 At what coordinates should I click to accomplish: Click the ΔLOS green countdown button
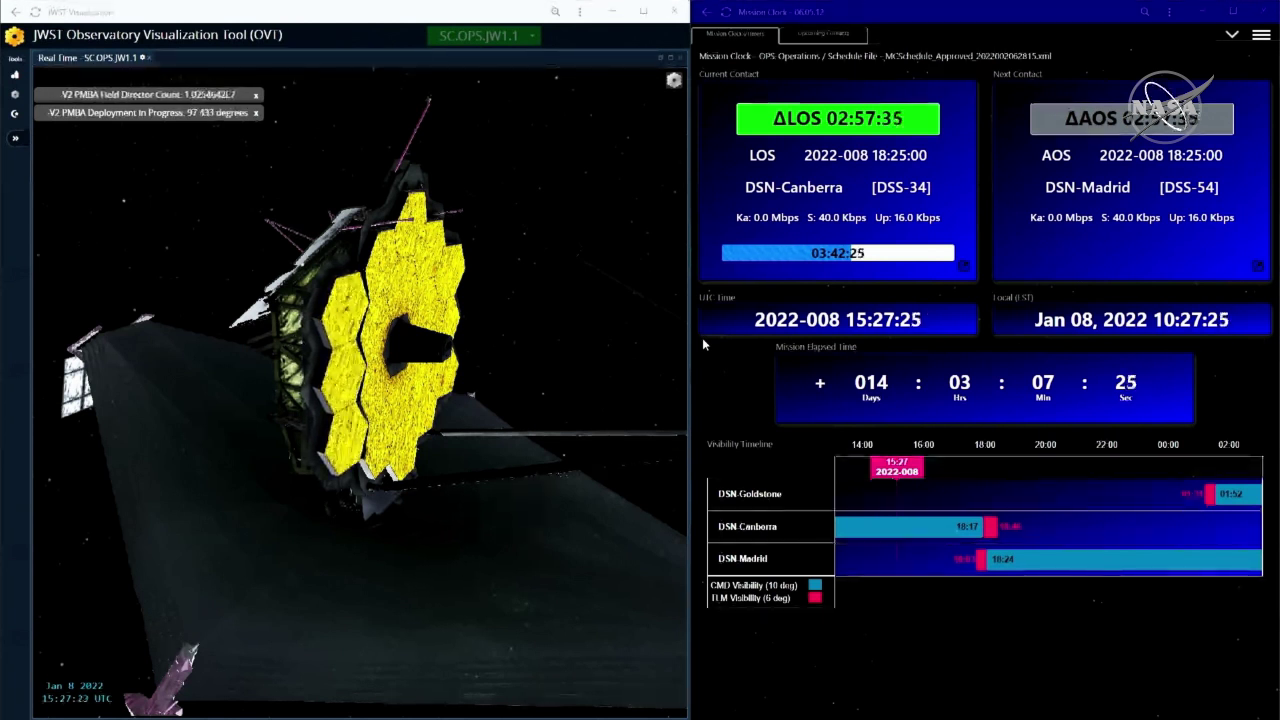[x=837, y=119]
